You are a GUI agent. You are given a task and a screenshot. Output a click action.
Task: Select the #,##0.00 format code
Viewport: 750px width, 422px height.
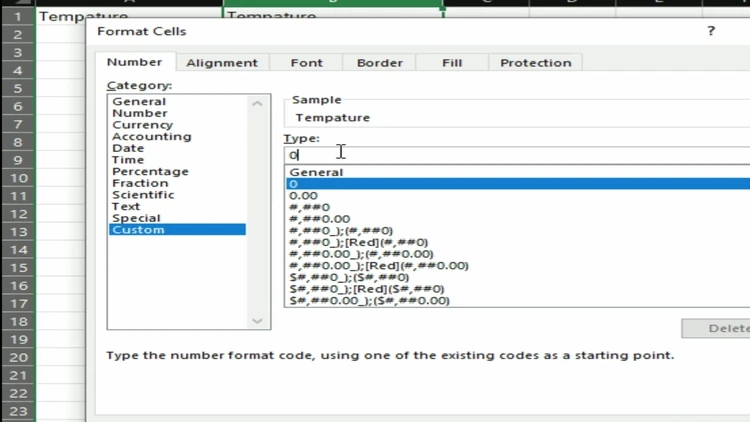518,219
